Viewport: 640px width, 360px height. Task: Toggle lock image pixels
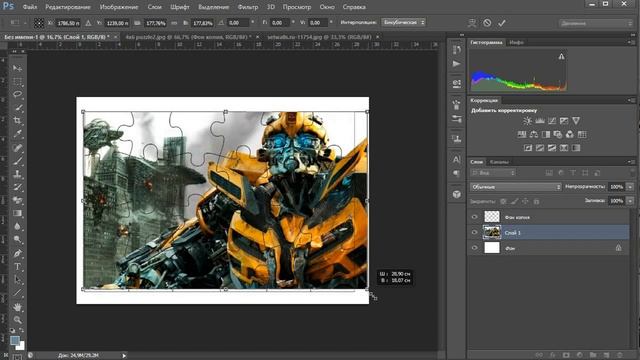(514, 201)
